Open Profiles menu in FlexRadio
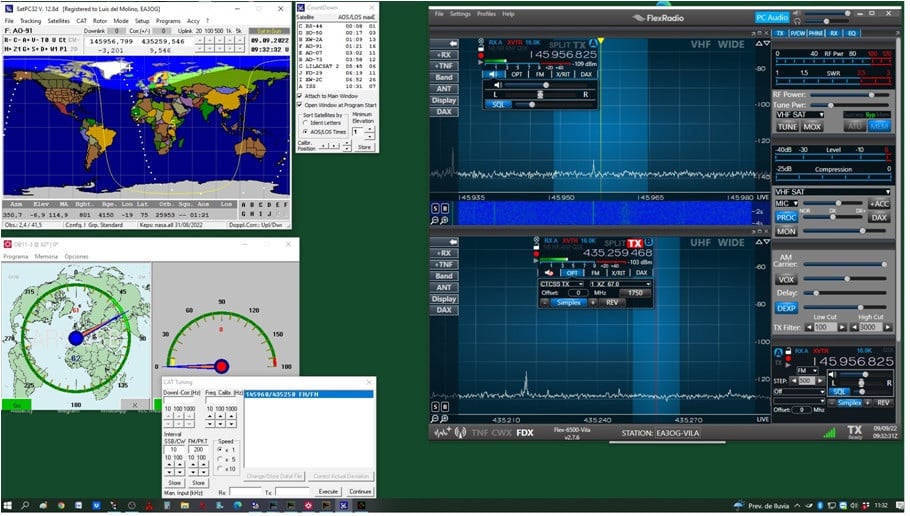 click(x=486, y=14)
